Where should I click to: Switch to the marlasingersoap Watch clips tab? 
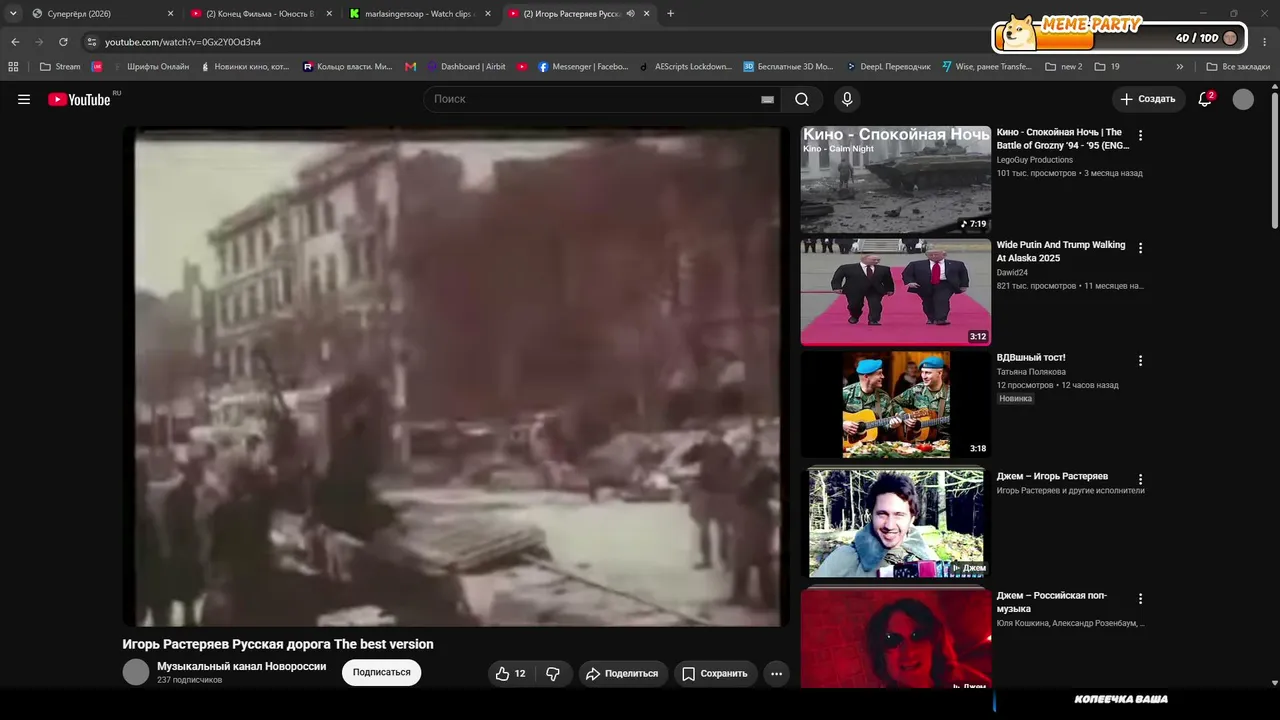point(418,14)
